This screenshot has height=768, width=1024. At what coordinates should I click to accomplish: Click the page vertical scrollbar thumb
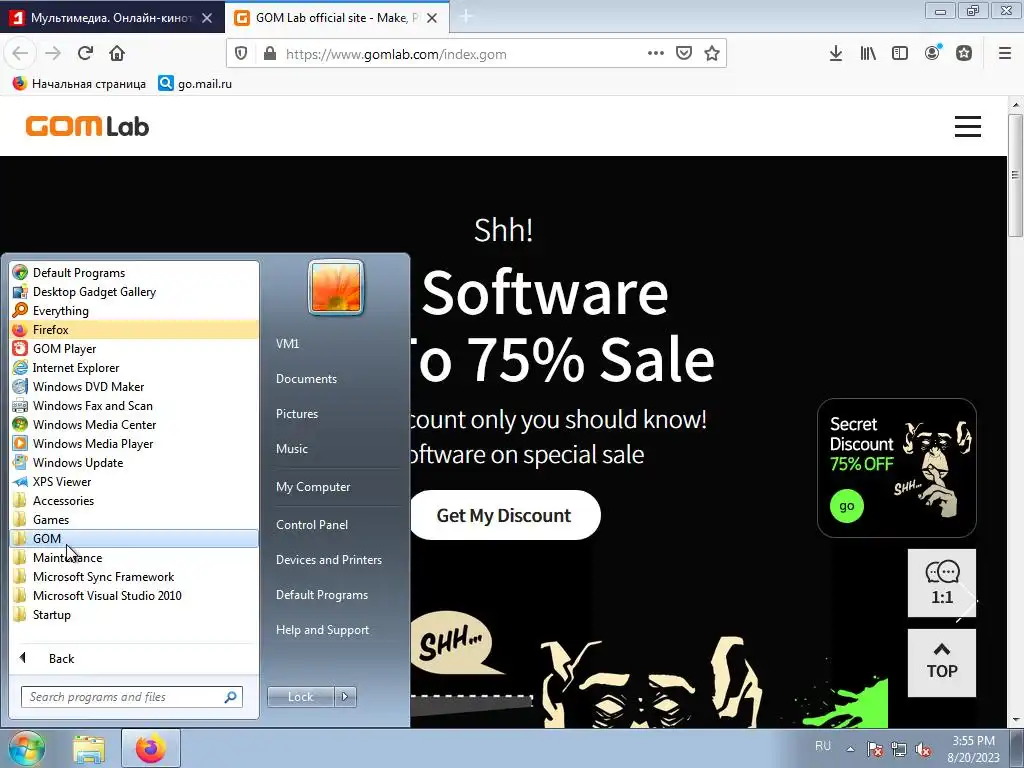click(1016, 175)
